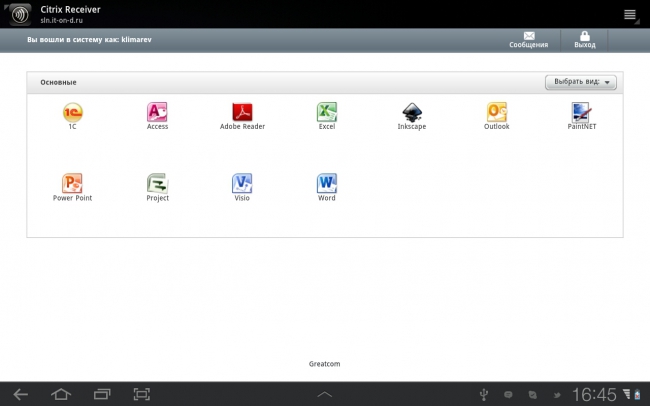Go to the Android home screen

click(x=61, y=394)
